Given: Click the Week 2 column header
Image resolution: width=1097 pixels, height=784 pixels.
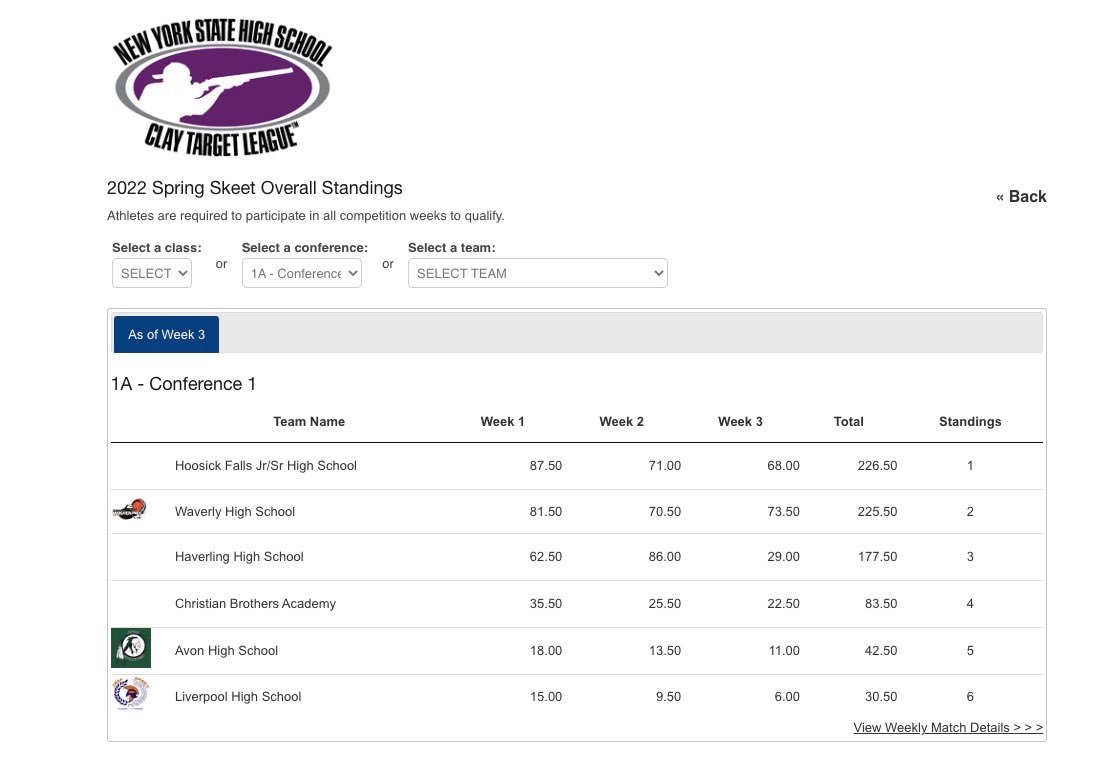Looking at the screenshot, I should point(621,422).
